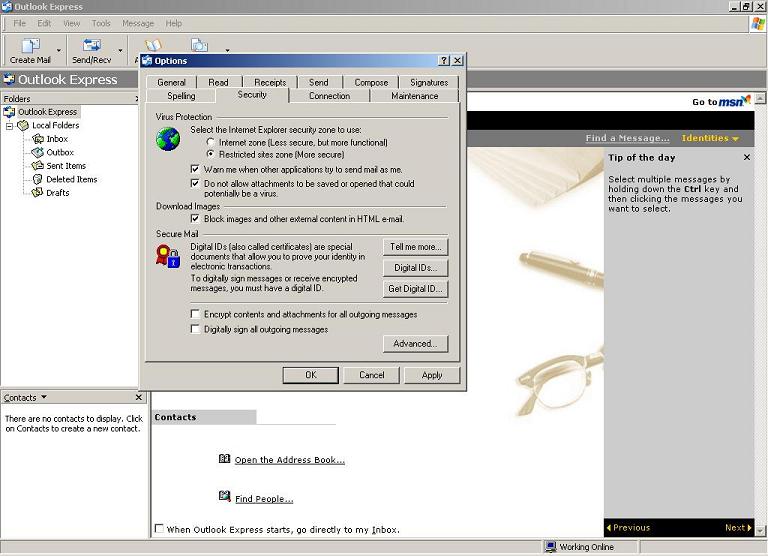Click the Sent Items folder icon

tap(38, 166)
